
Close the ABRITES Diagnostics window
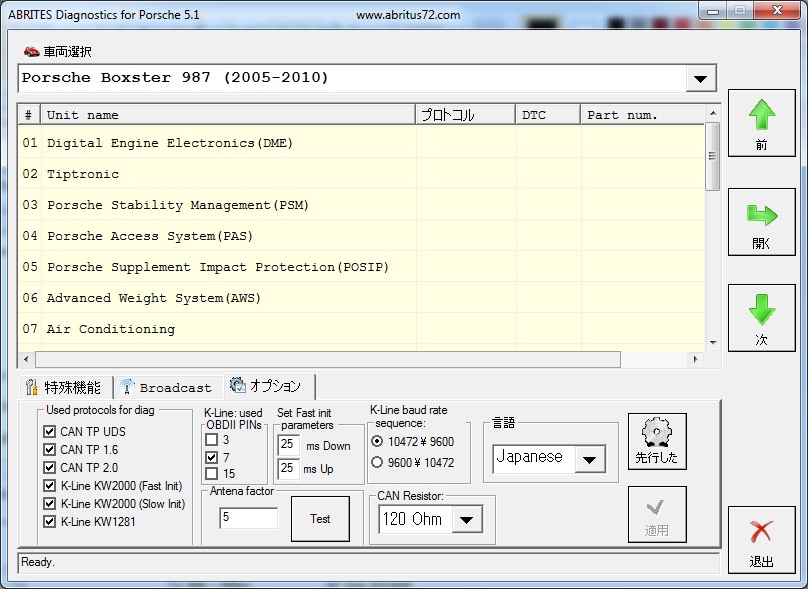click(778, 10)
